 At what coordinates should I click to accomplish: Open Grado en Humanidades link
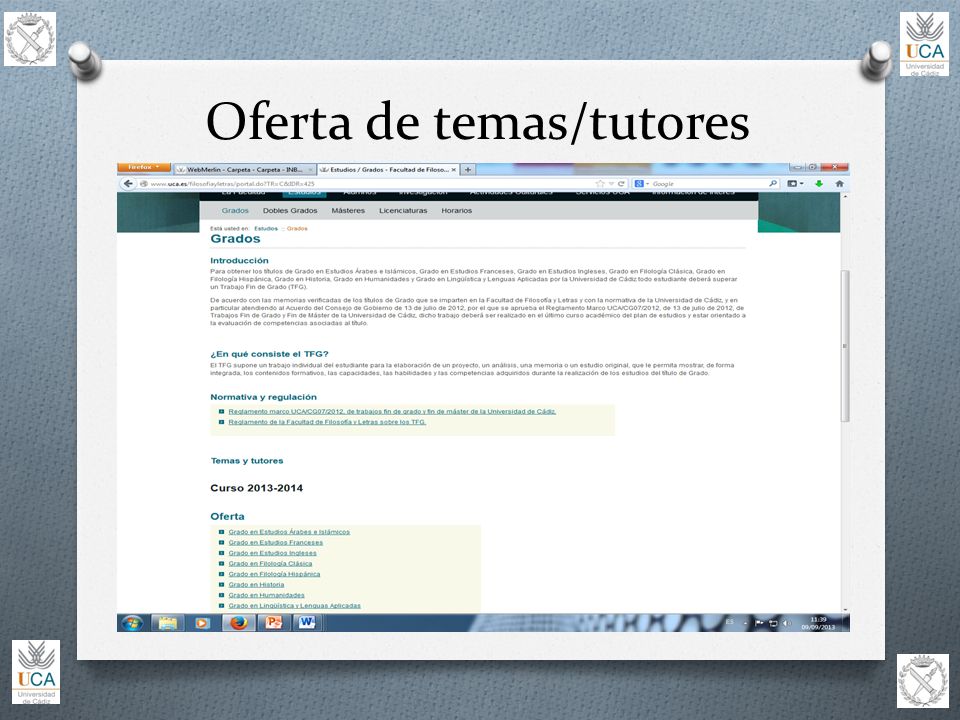tap(266, 594)
